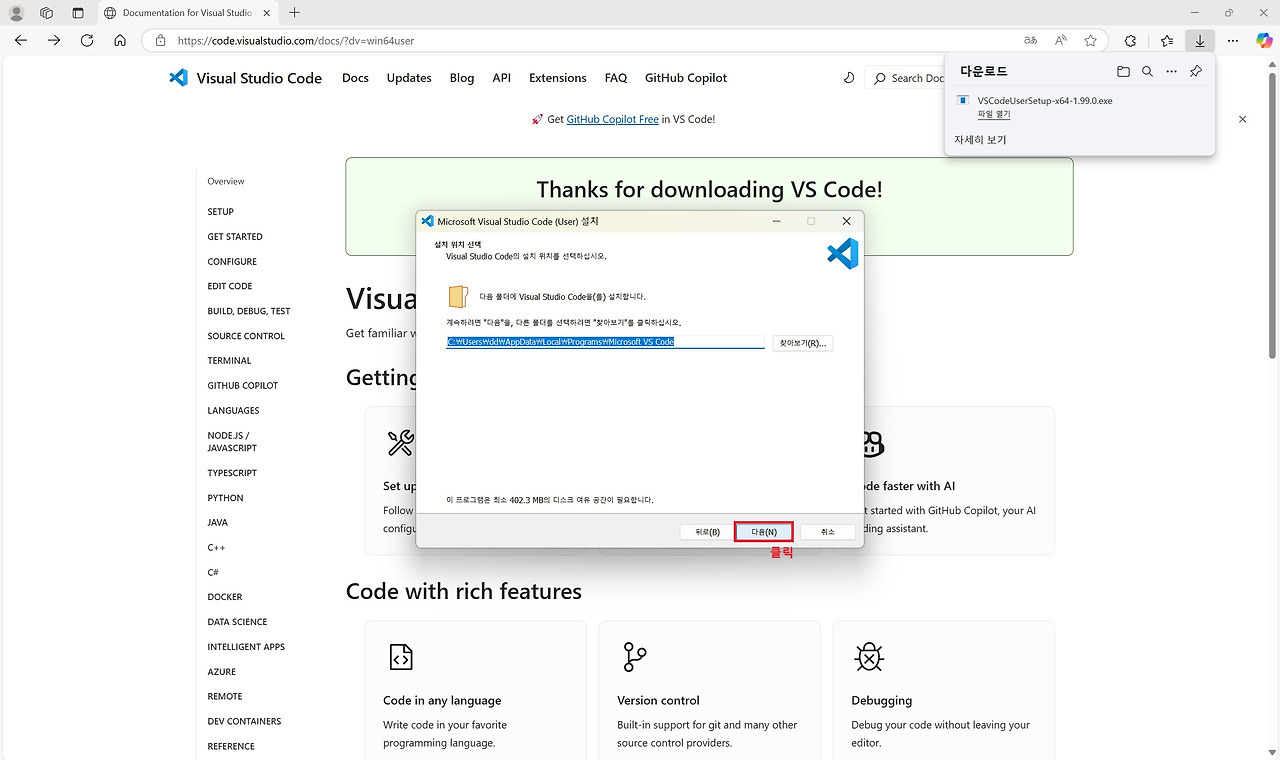Expand the SETUP section
Screen dimensions: 1280x760
pyautogui.click(x=221, y=212)
